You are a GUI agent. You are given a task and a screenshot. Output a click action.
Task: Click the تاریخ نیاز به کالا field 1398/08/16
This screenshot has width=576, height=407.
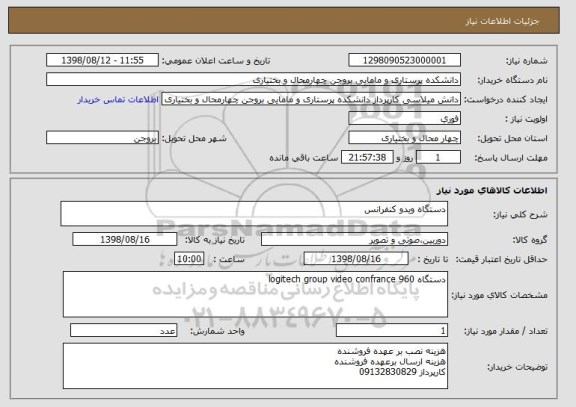(x=125, y=239)
